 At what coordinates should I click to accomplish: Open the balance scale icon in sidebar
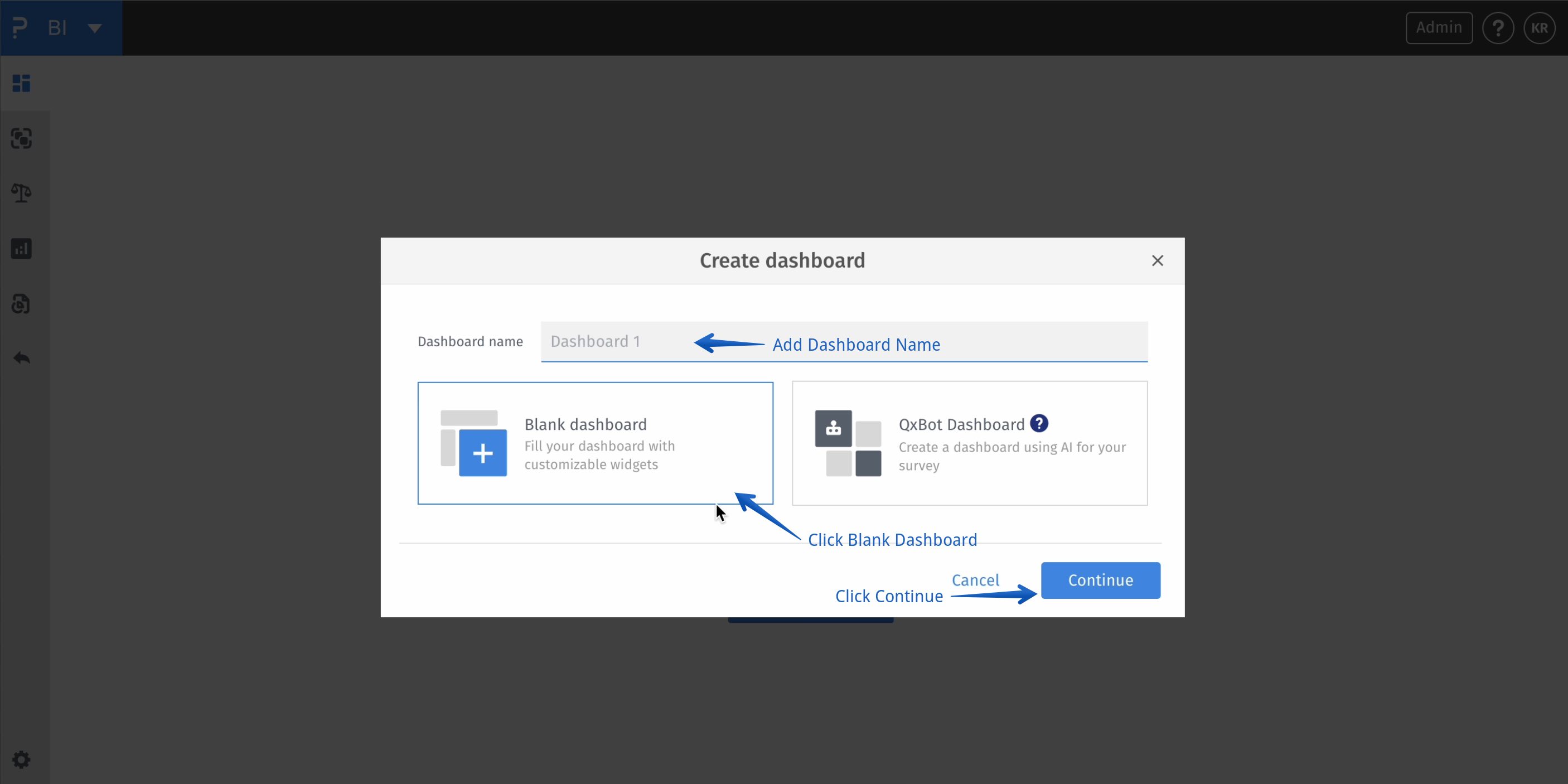21,193
